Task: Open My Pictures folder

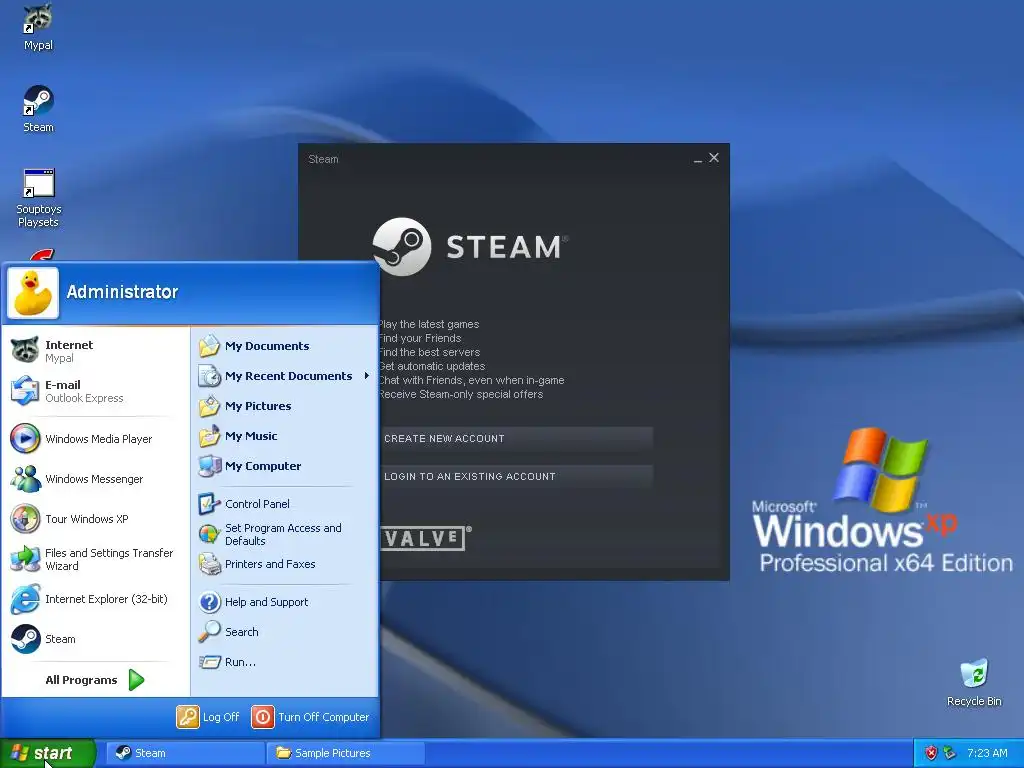Action: [x=285, y=406]
